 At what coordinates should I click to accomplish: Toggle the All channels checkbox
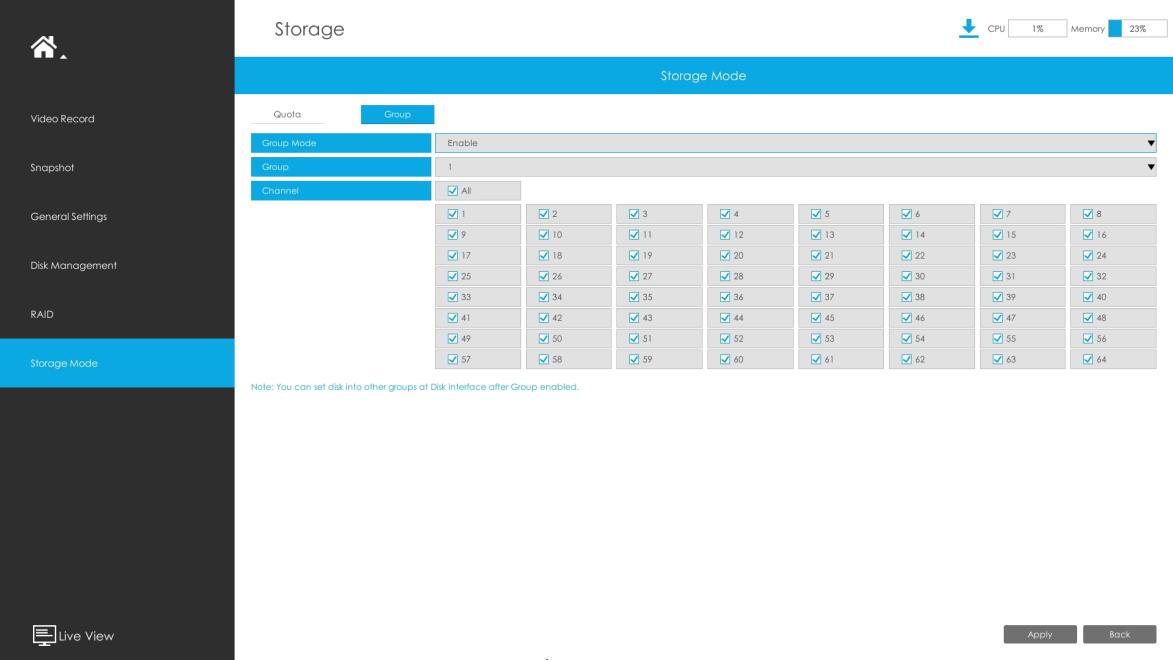(x=453, y=191)
